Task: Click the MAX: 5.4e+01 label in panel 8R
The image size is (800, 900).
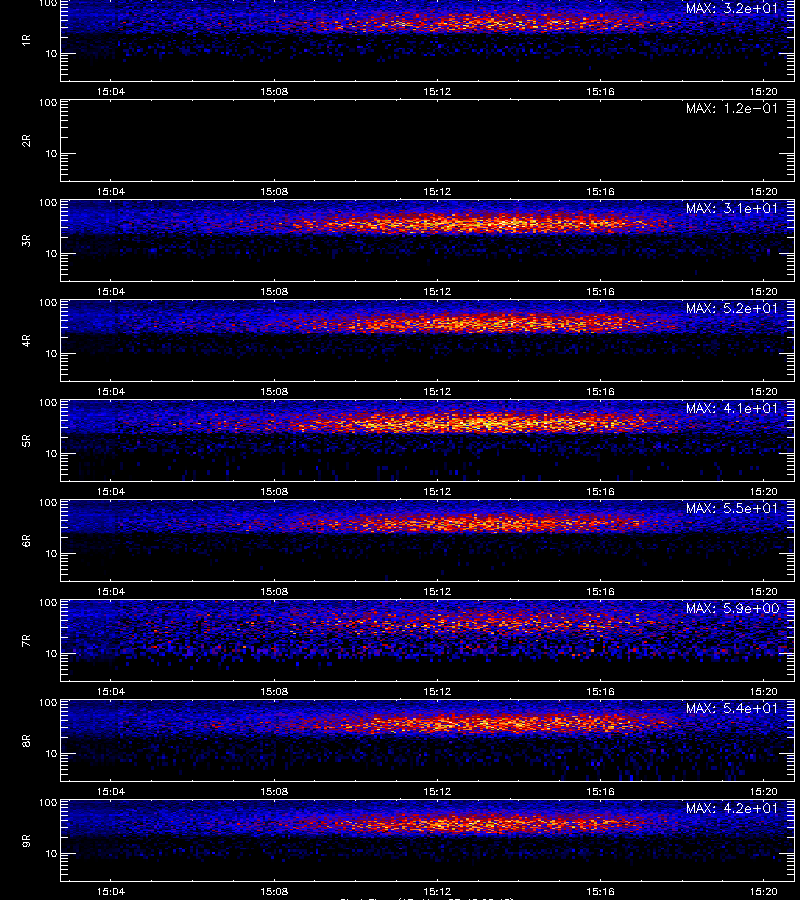Action: click(x=732, y=708)
